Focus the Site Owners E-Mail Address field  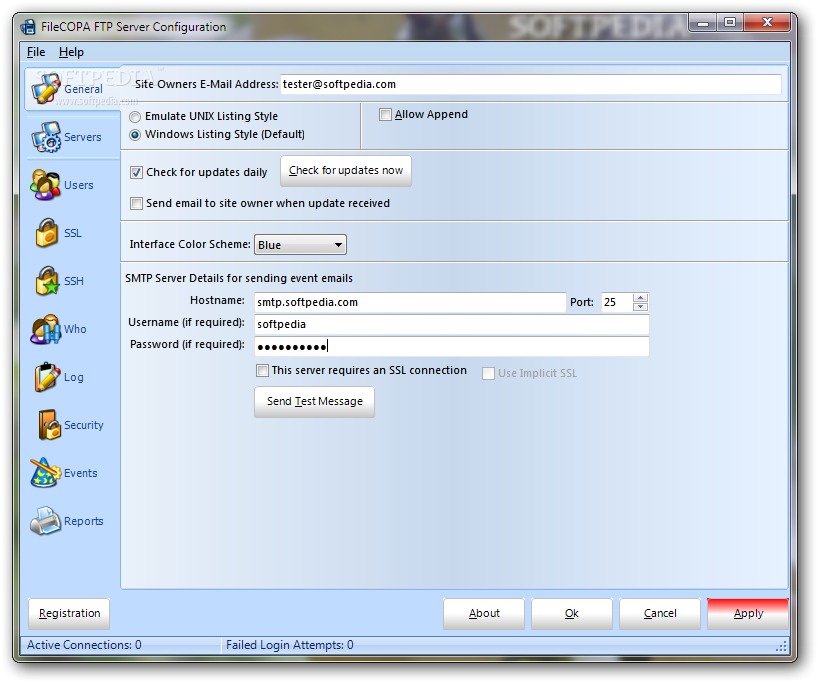pyautogui.click(x=531, y=85)
